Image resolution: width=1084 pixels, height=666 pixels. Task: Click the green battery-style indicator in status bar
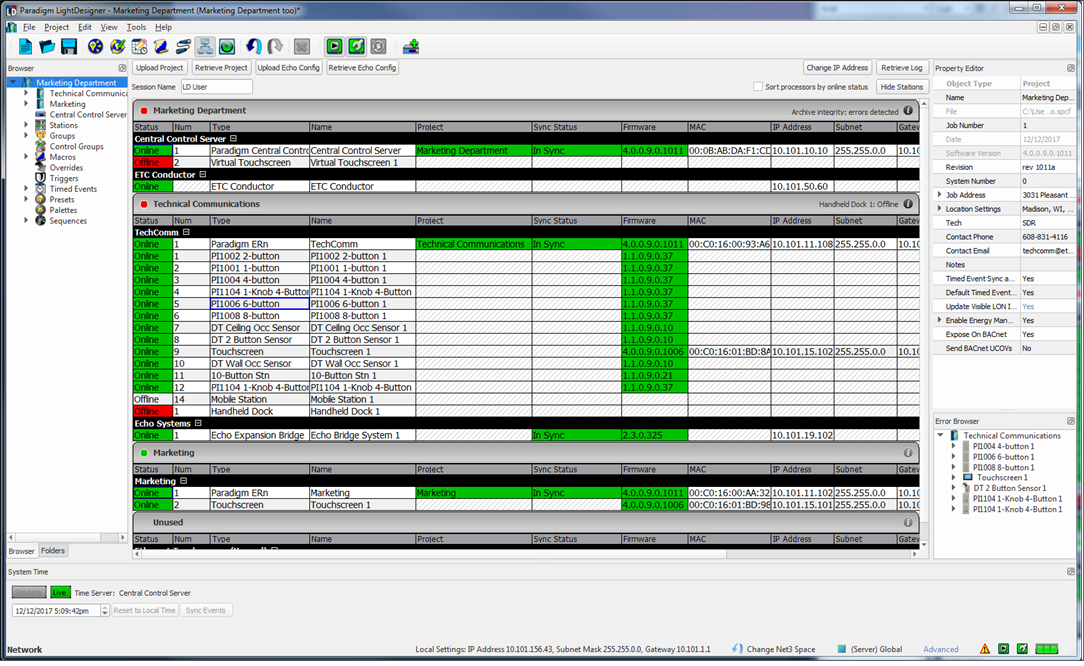1047,649
